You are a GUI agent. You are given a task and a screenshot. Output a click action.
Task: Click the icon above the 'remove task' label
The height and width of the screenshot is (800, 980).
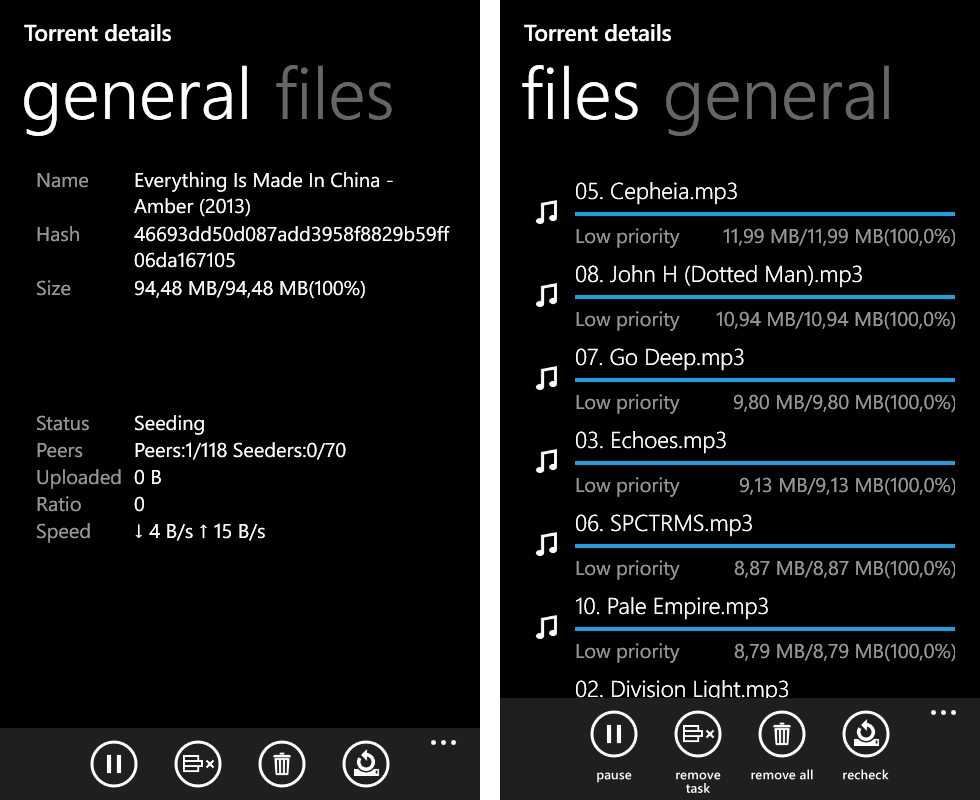pyautogui.click(x=698, y=734)
